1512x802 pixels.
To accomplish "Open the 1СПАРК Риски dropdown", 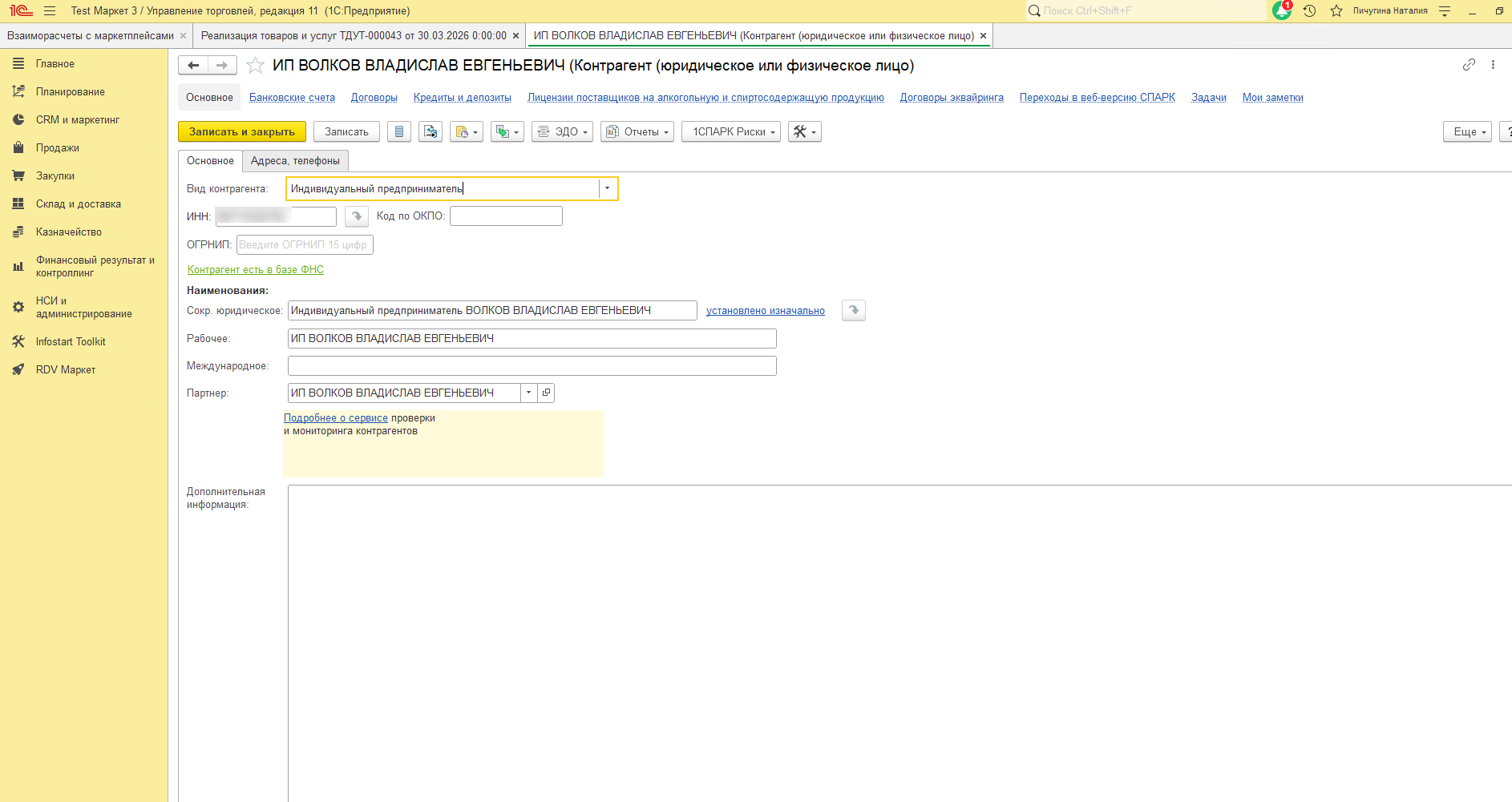I will 731,132.
